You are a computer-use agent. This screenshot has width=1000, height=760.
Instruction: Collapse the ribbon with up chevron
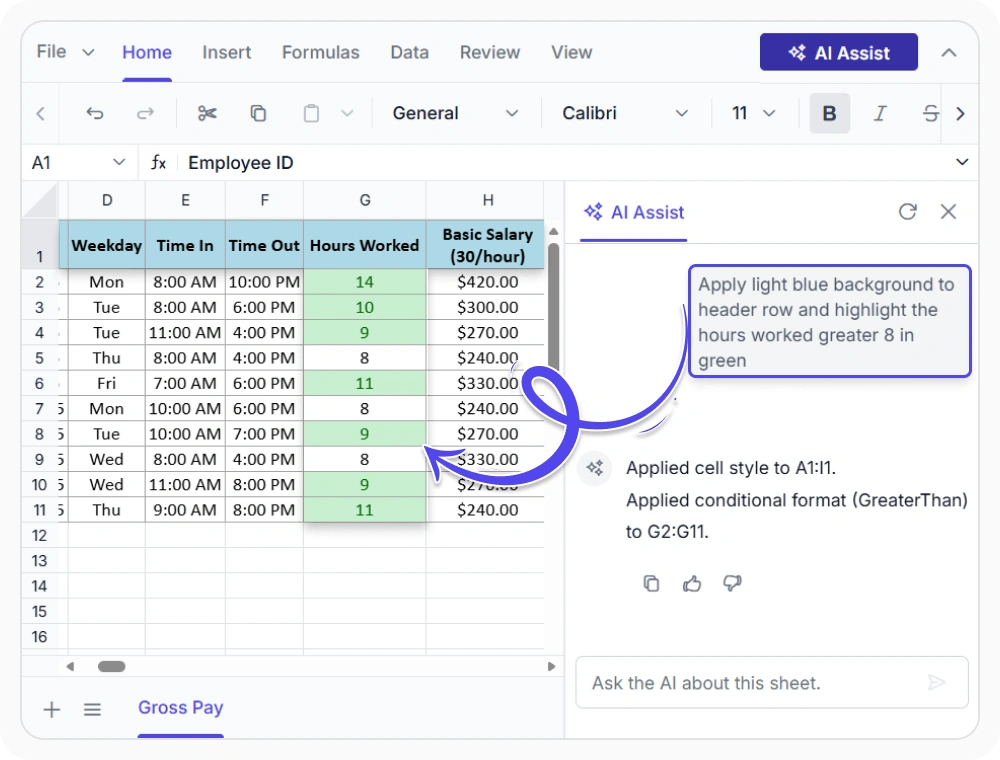pos(949,52)
